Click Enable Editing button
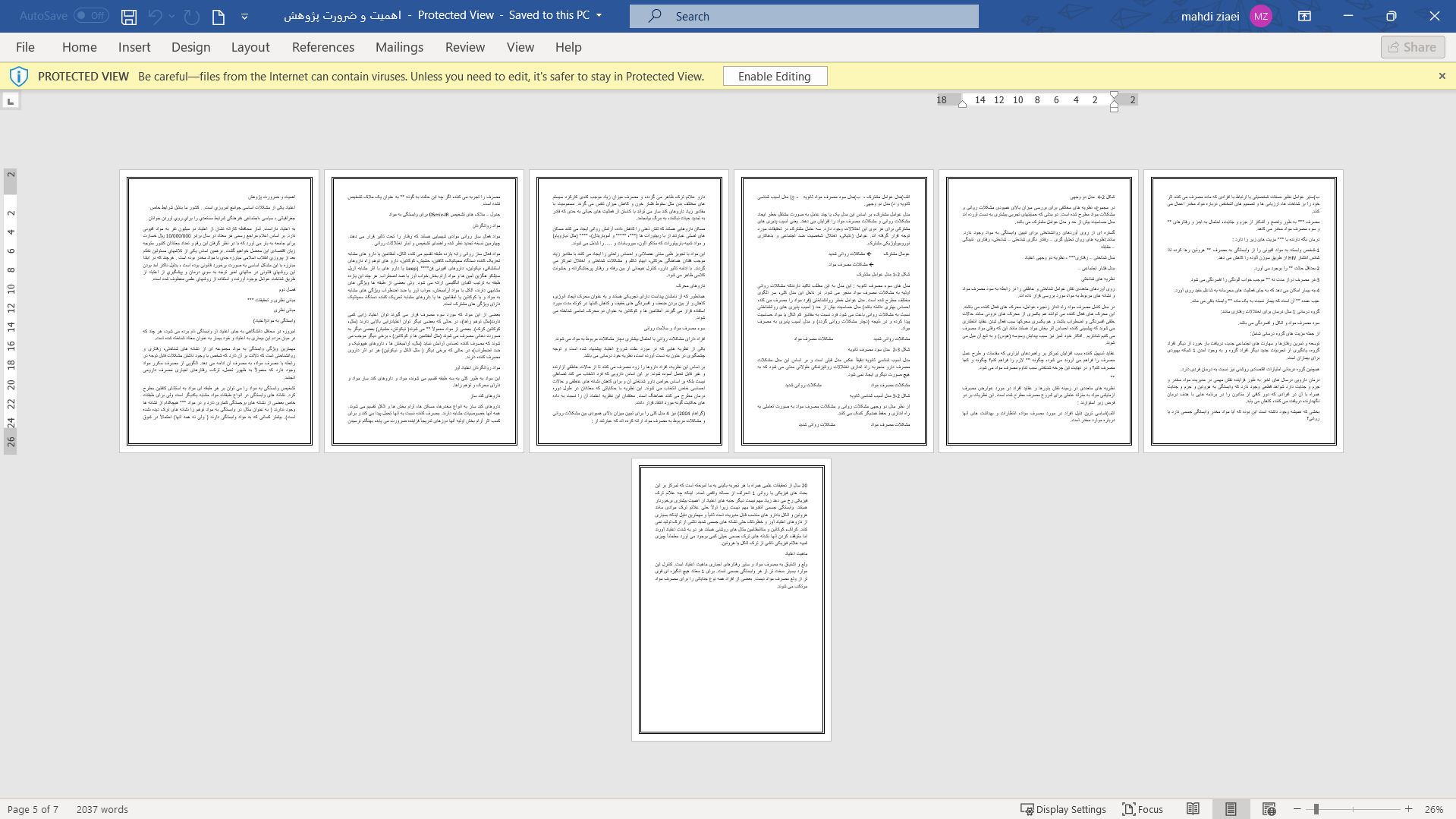The width and height of the screenshot is (1456, 819). (775, 76)
